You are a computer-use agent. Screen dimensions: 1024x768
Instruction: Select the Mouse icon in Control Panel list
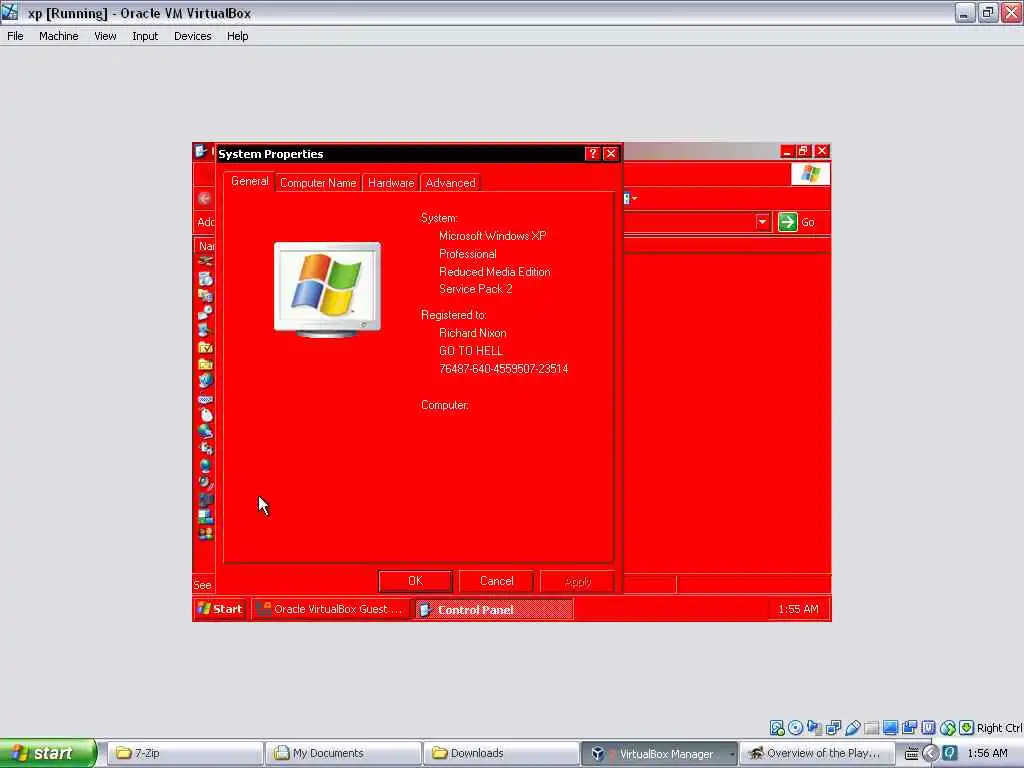coord(206,415)
